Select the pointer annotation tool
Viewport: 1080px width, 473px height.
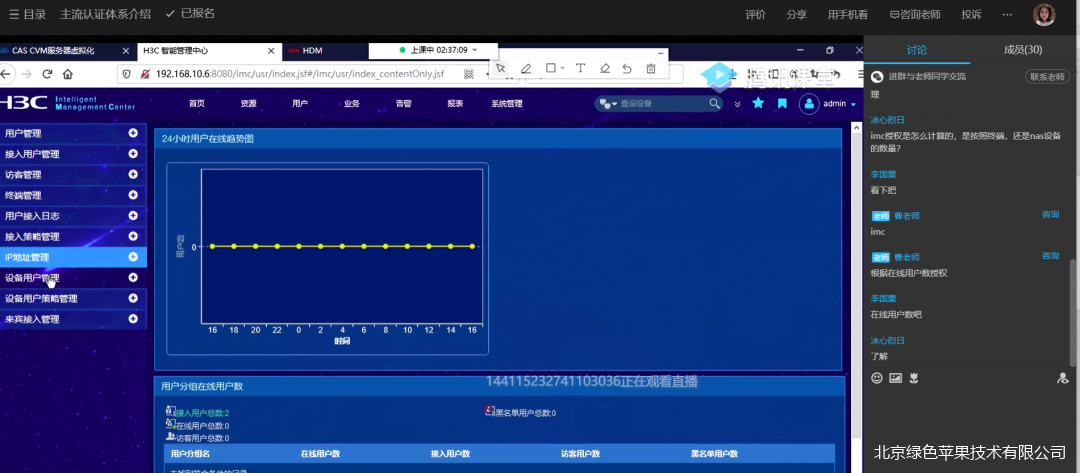coord(501,68)
